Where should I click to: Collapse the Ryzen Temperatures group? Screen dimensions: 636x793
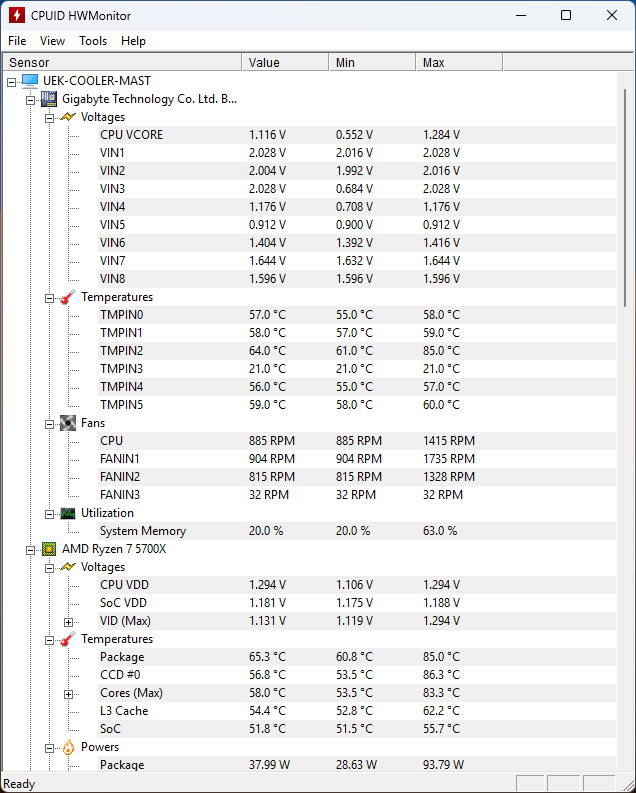[50, 640]
